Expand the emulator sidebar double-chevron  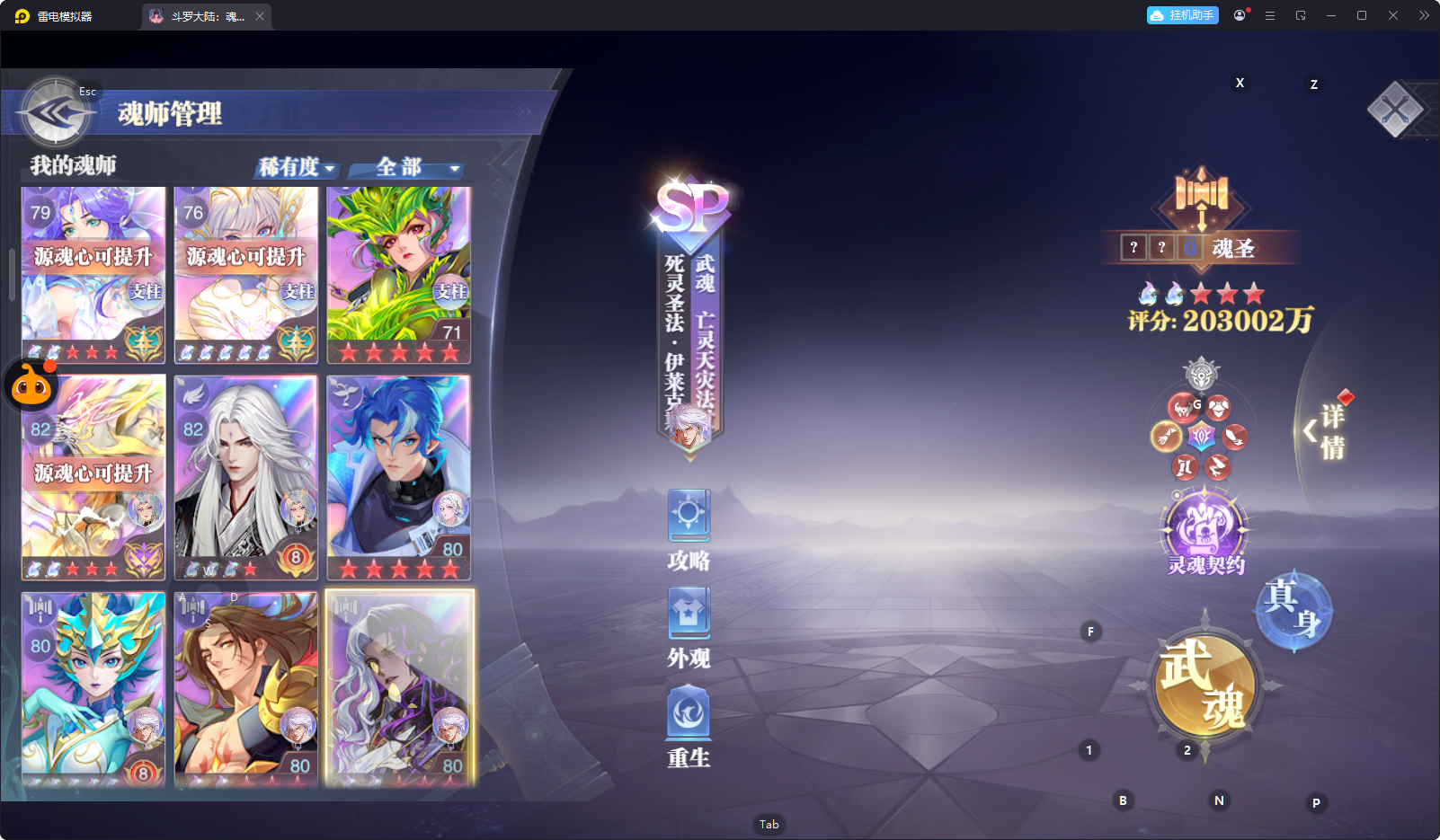[1424, 15]
